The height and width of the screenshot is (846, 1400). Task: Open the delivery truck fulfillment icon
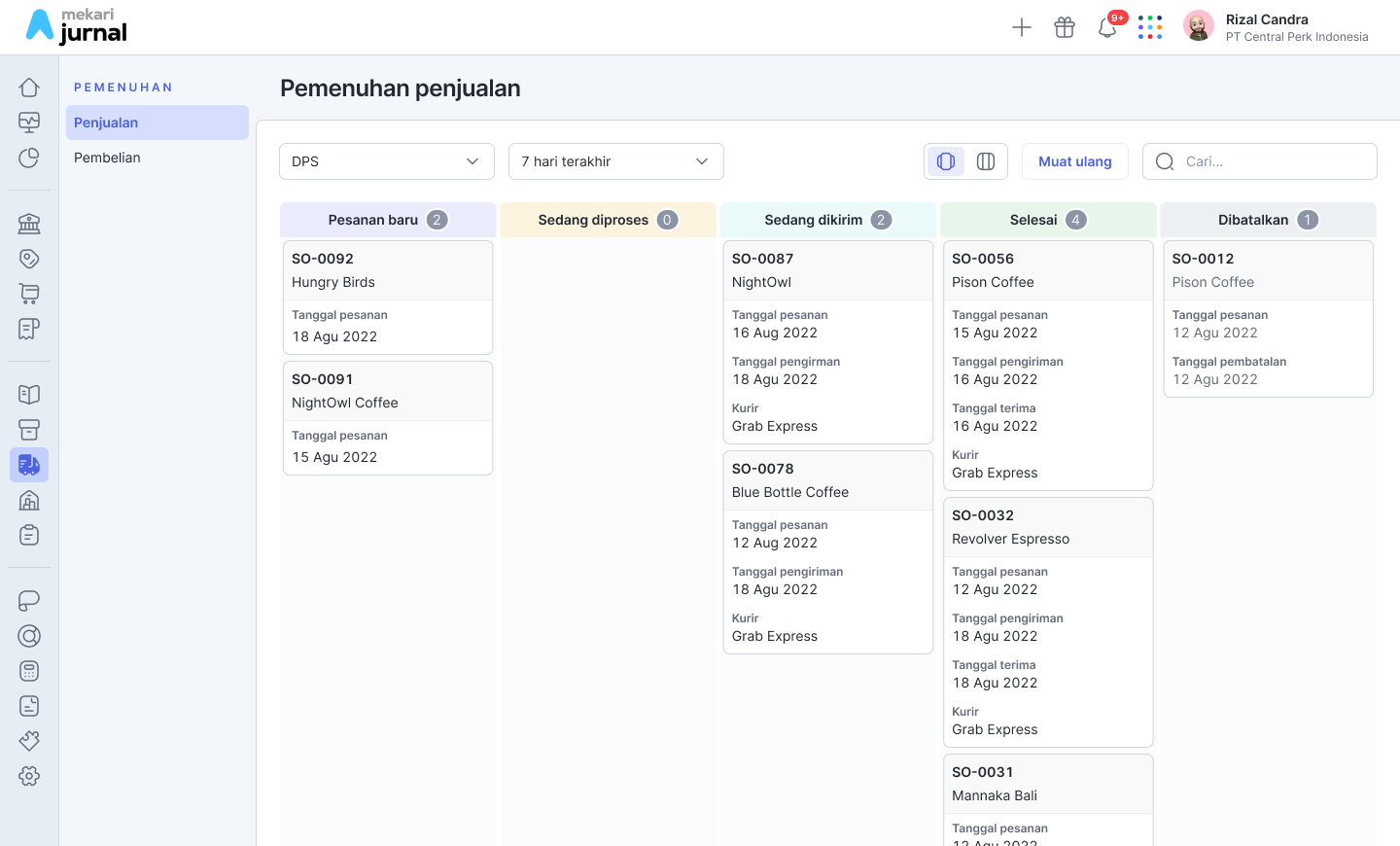click(29, 465)
